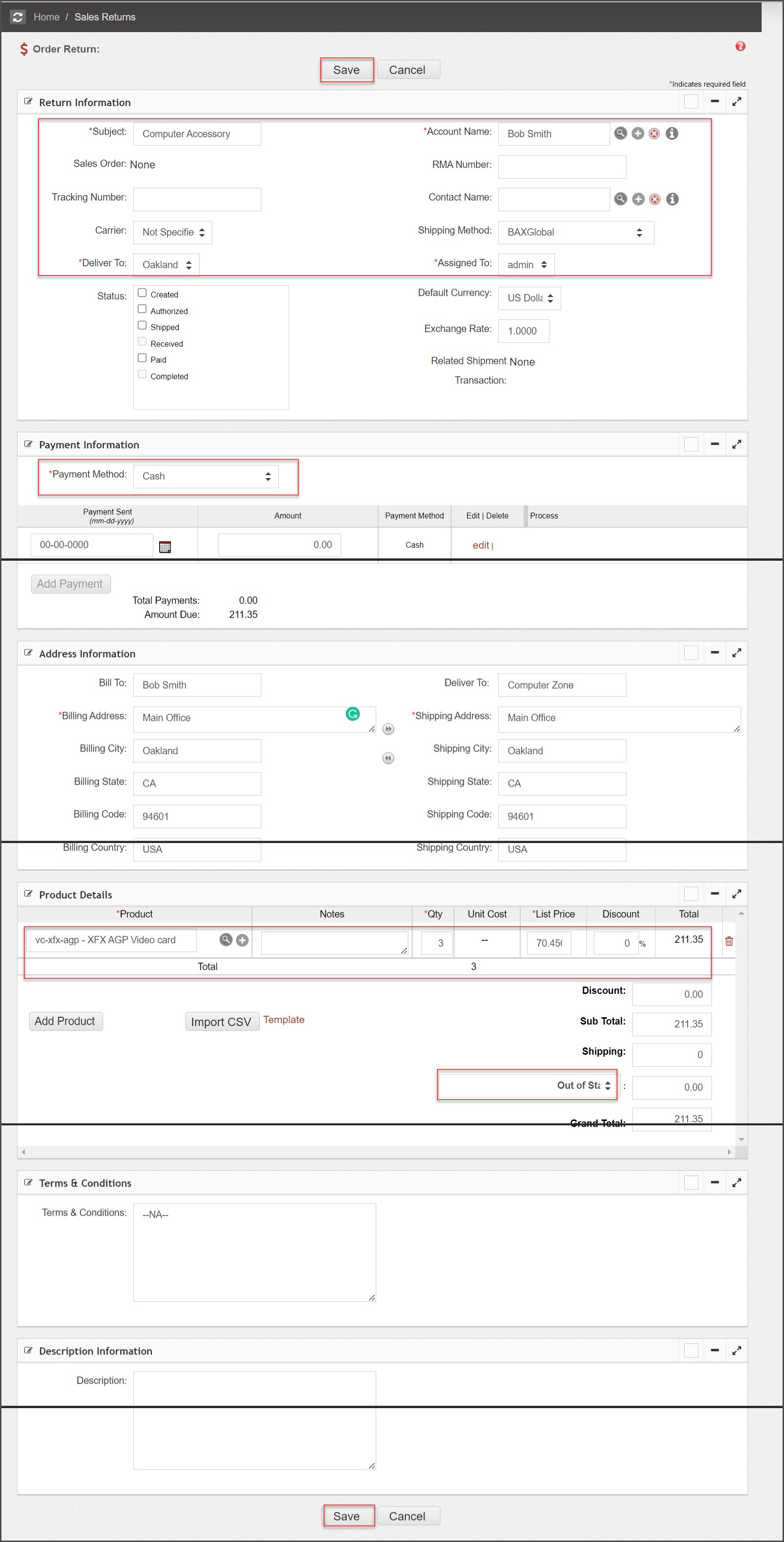
Task: Open the Default Currency dropdown
Action: pos(529,298)
